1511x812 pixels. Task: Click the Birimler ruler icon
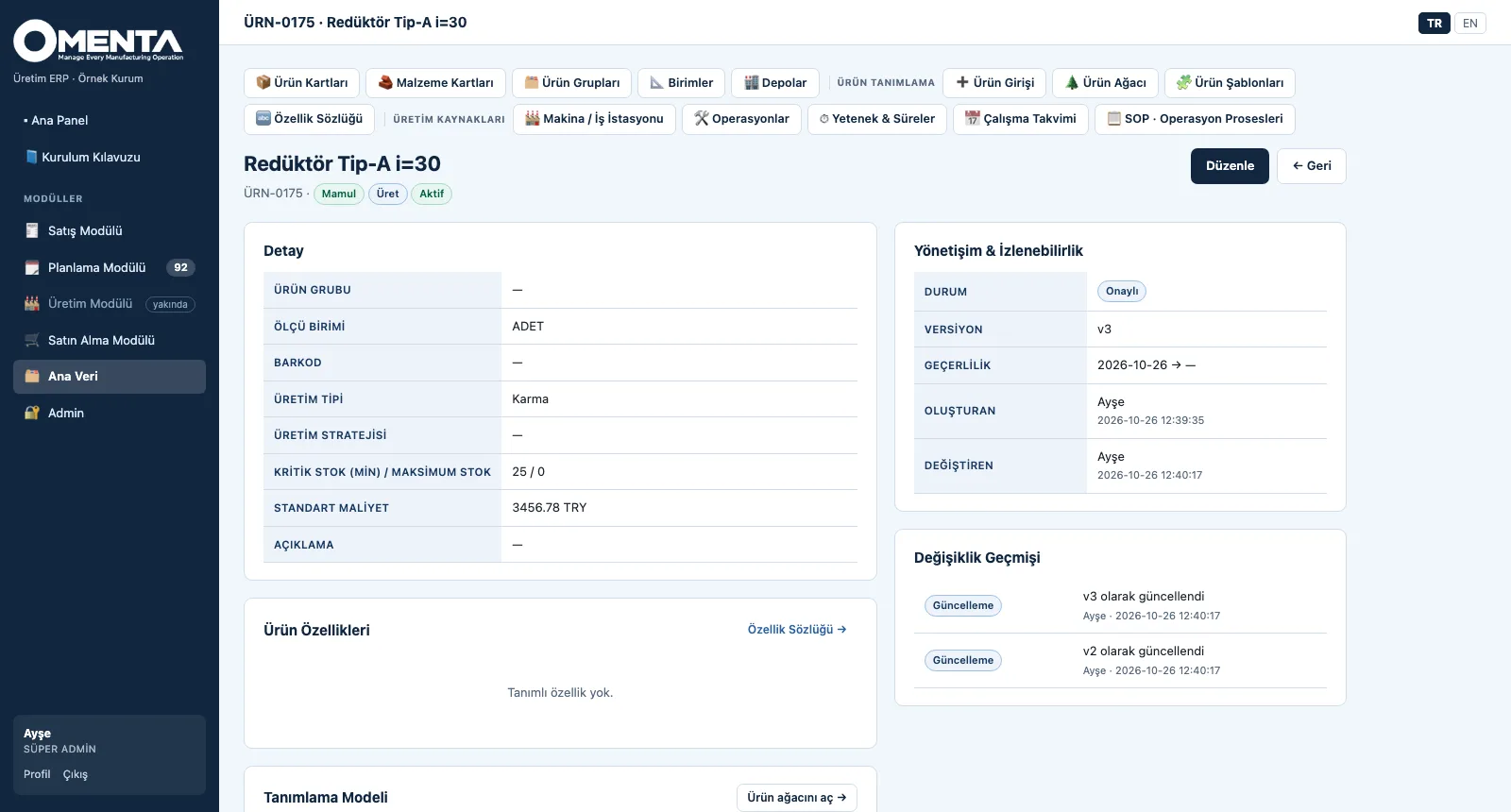tap(657, 82)
